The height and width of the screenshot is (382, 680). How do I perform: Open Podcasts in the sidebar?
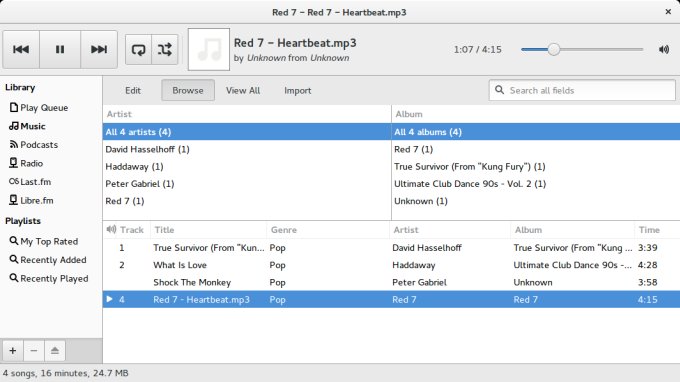(x=34, y=145)
